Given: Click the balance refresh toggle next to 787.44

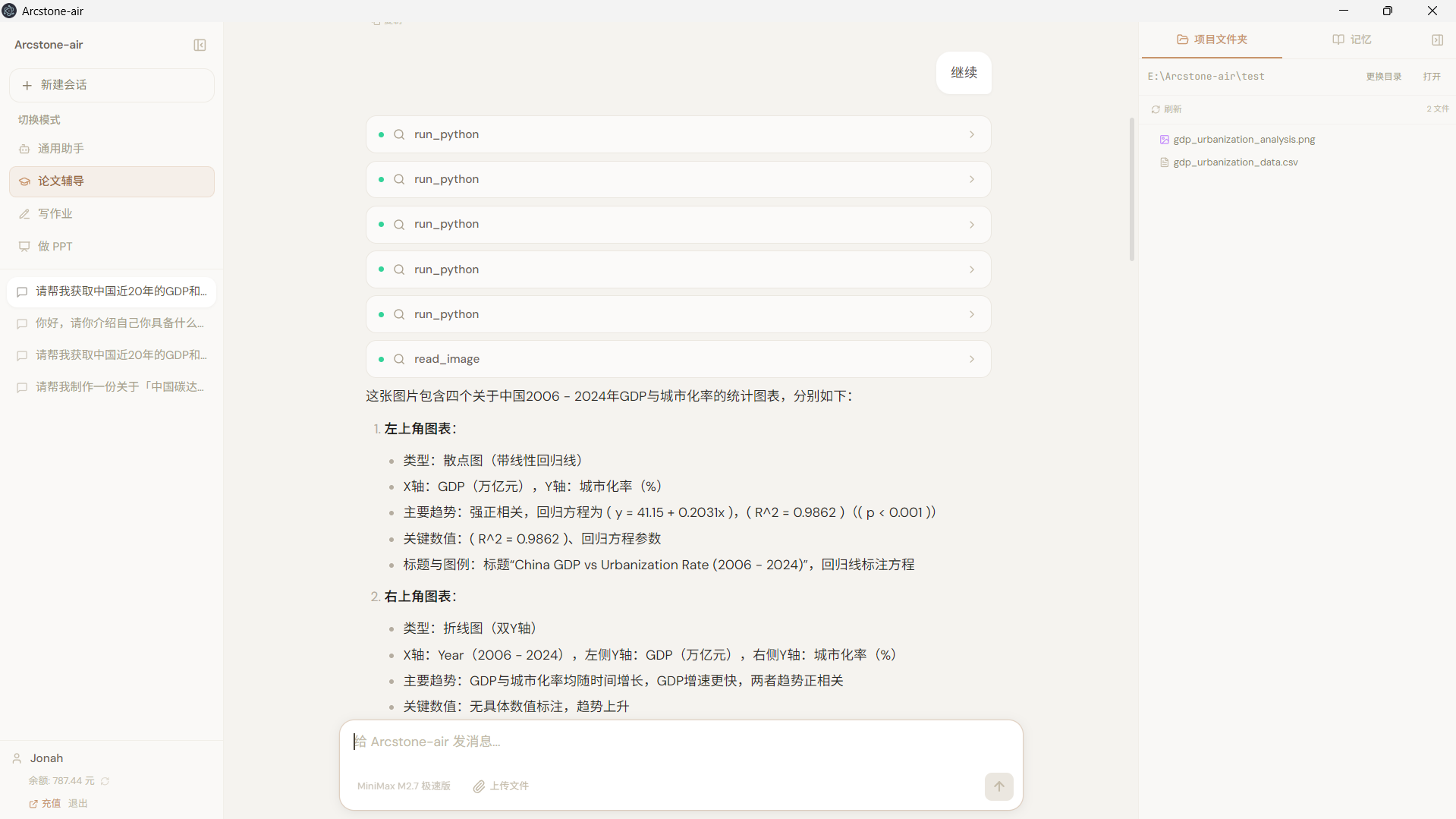Looking at the screenshot, I should click(105, 780).
